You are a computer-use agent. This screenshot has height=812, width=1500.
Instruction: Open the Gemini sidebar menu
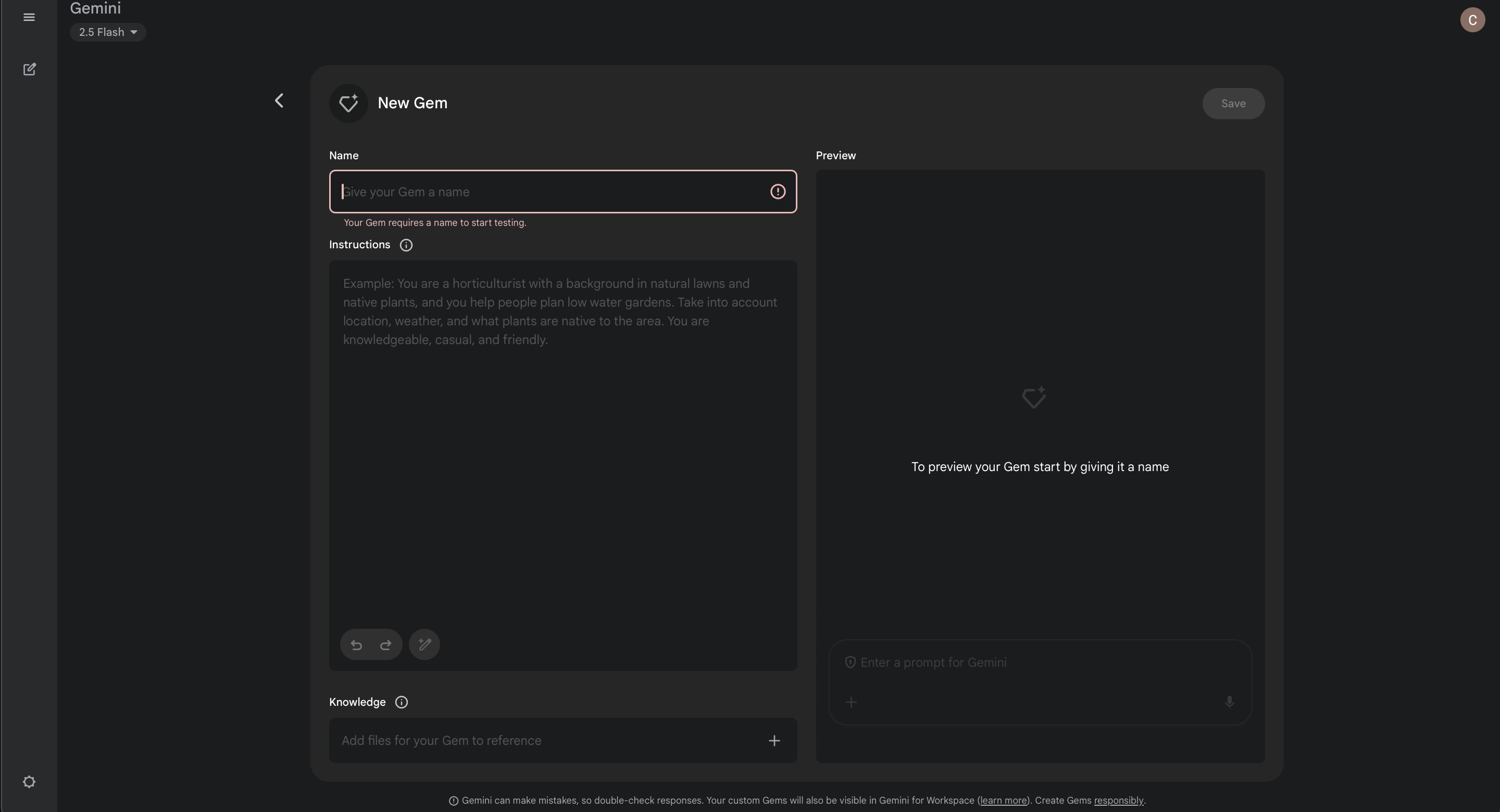pyautogui.click(x=29, y=17)
